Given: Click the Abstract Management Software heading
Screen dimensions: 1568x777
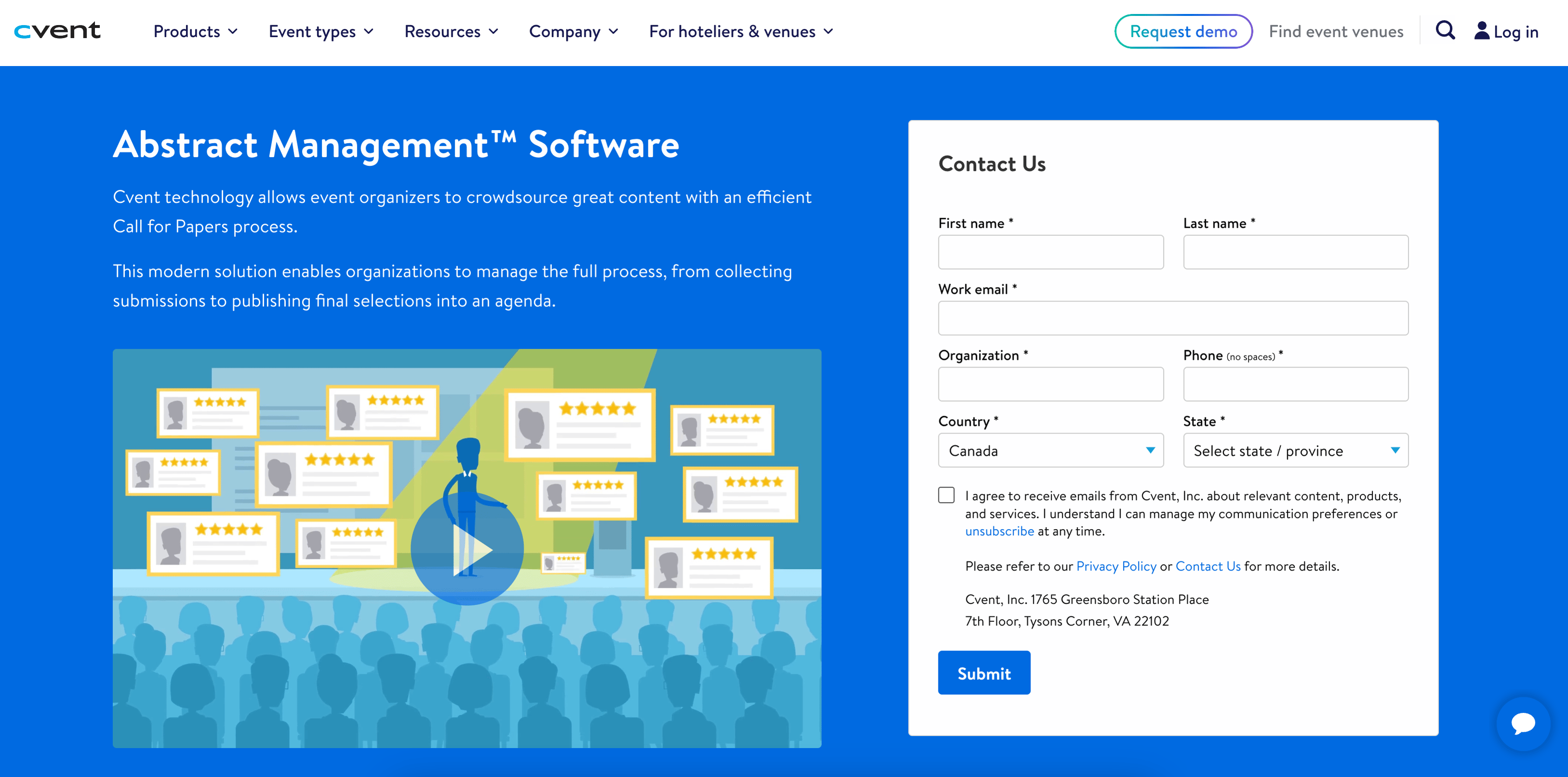Looking at the screenshot, I should (396, 145).
